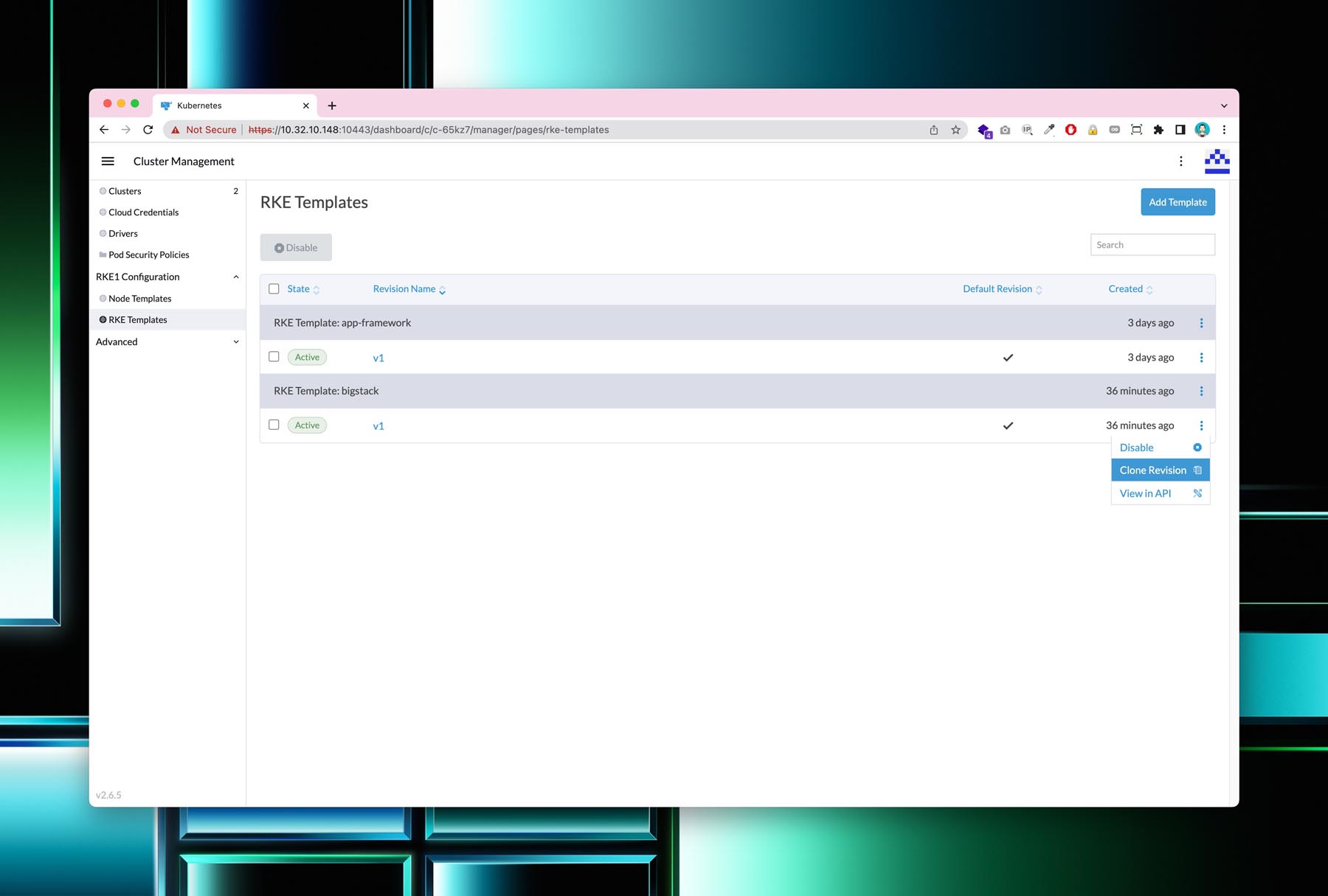The height and width of the screenshot is (896, 1328).
Task: Reload the current page
Action: click(148, 130)
